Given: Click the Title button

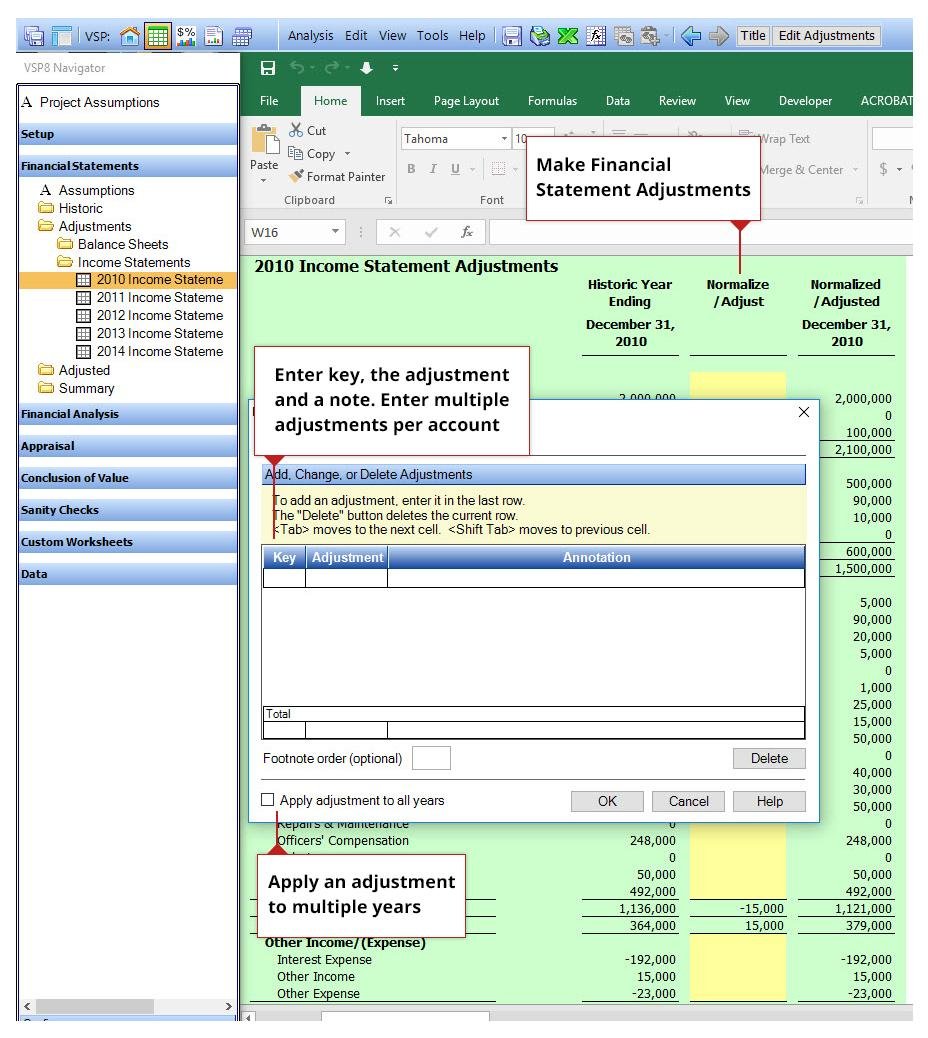Looking at the screenshot, I should tap(753, 36).
